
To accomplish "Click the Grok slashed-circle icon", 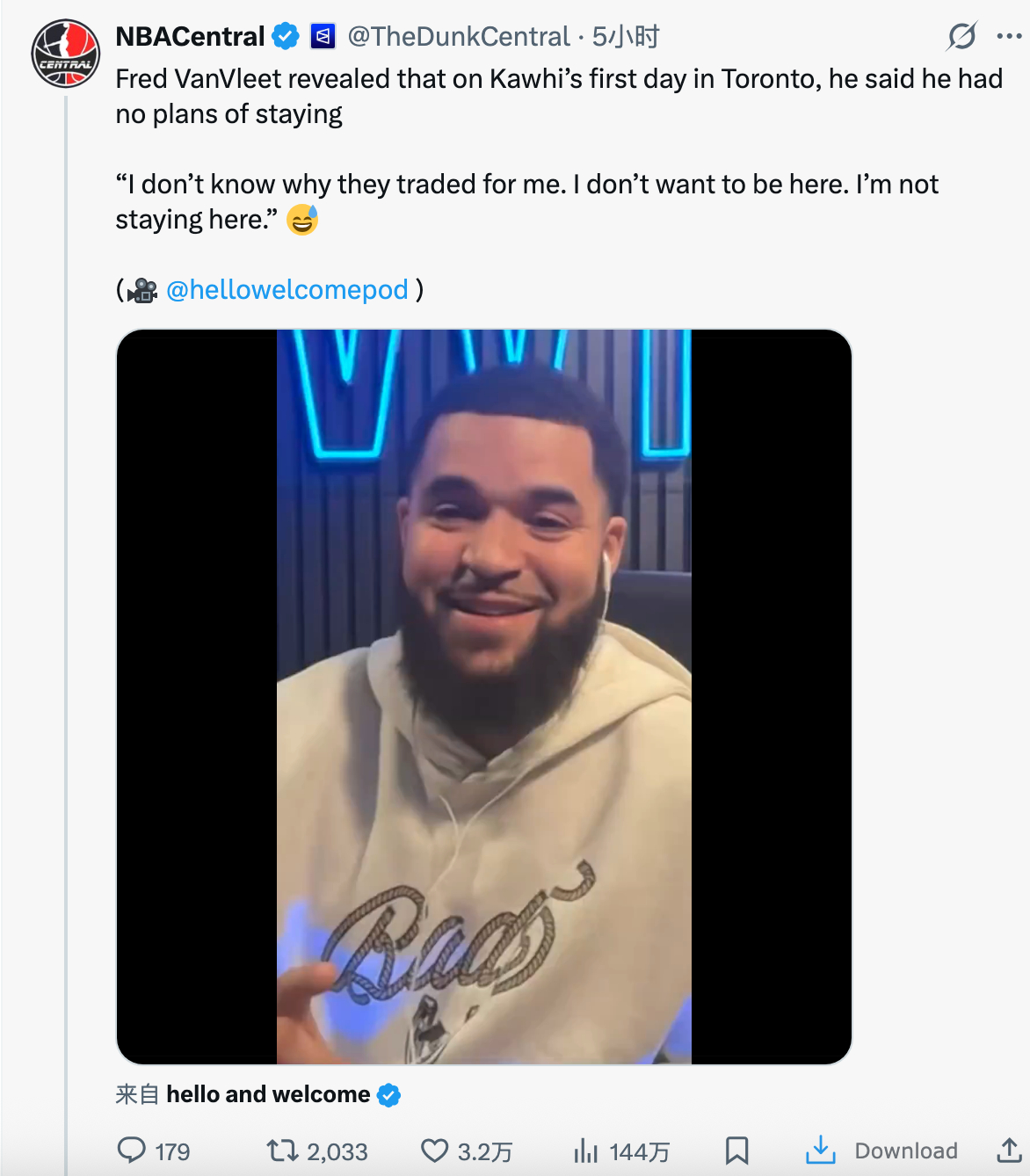I will pos(961,36).
